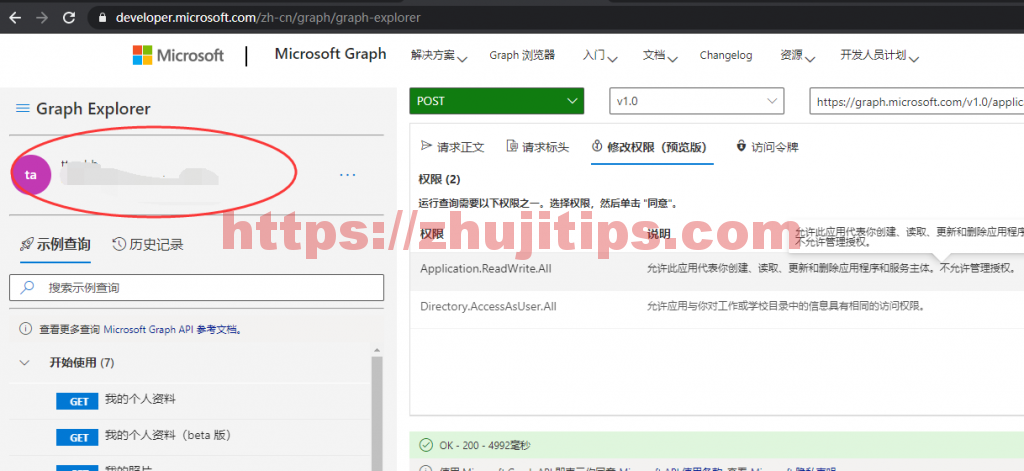
Task: Expand the 入门 menu
Action: [600, 56]
